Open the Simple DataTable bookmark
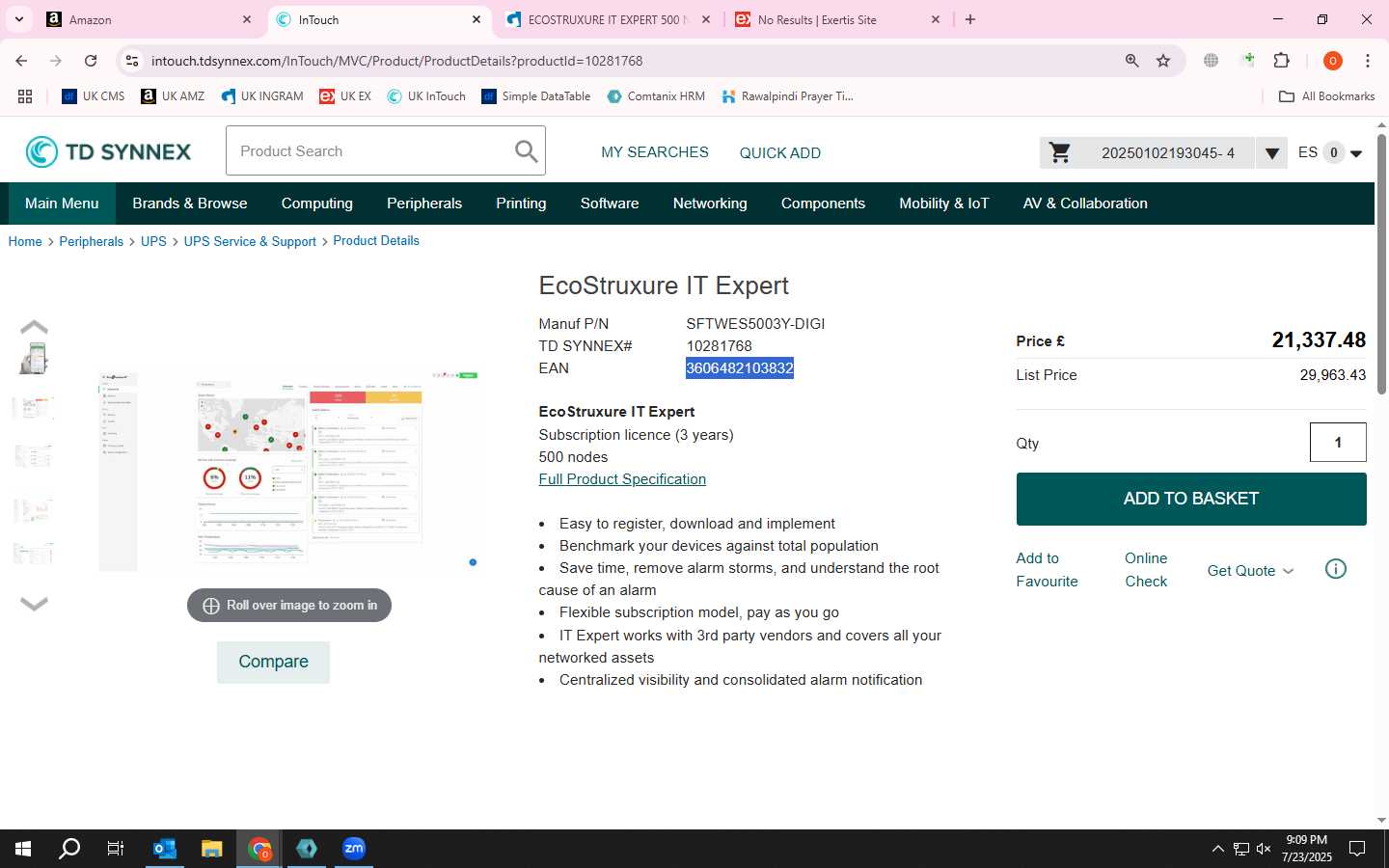Screen dimensions: 1389x868 tap(536, 96)
